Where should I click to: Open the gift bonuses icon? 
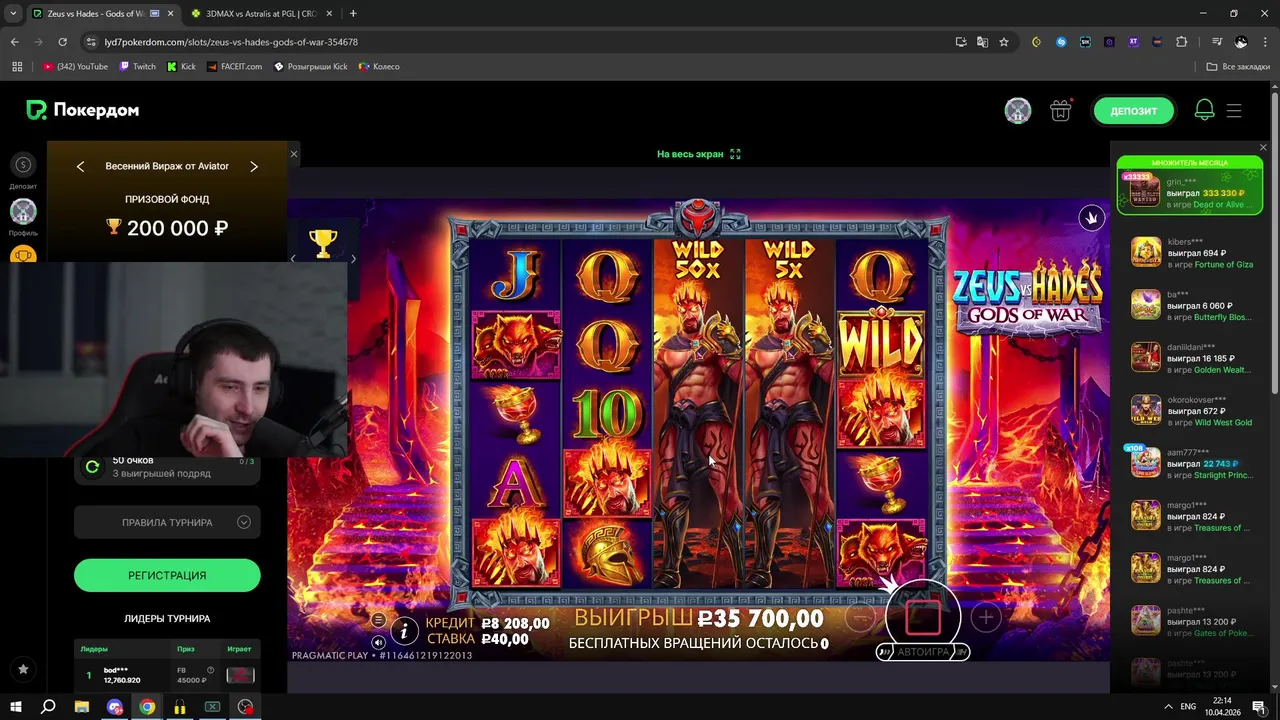point(1061,111)
